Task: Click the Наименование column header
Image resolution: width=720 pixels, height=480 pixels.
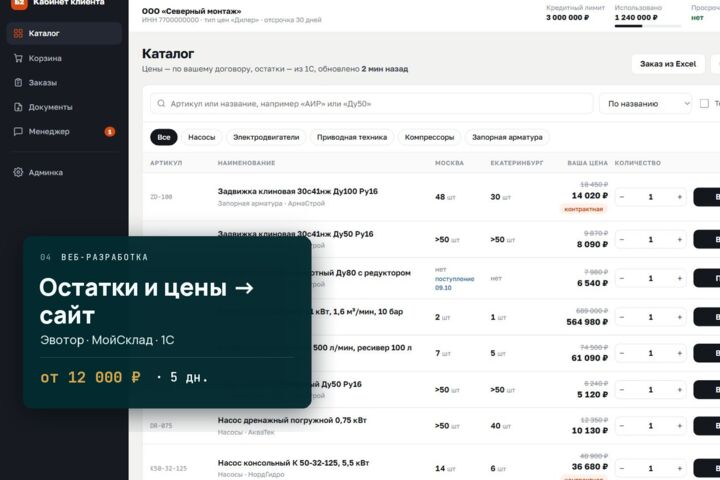Action: tap(247, 163)
